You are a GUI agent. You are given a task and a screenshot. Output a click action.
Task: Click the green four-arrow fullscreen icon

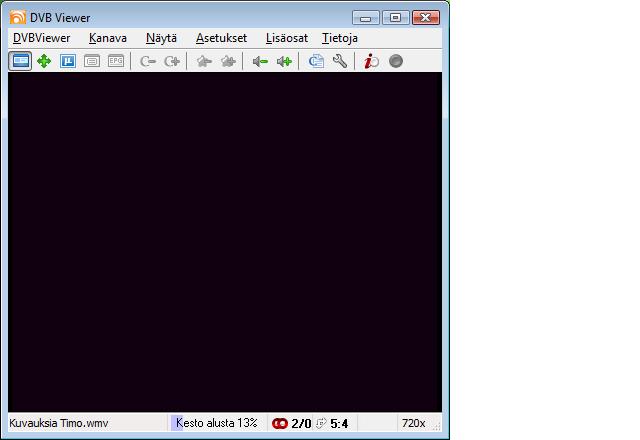[44, 61]
